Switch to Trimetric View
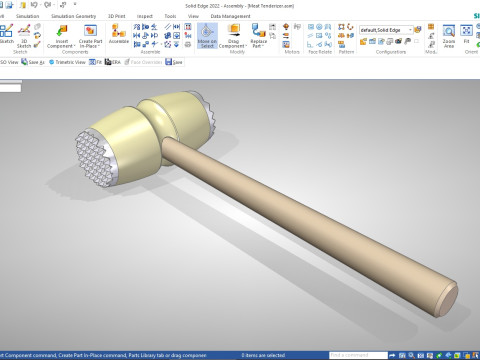Viewport: 480px width, 360px height. click(x=67, y=62)
